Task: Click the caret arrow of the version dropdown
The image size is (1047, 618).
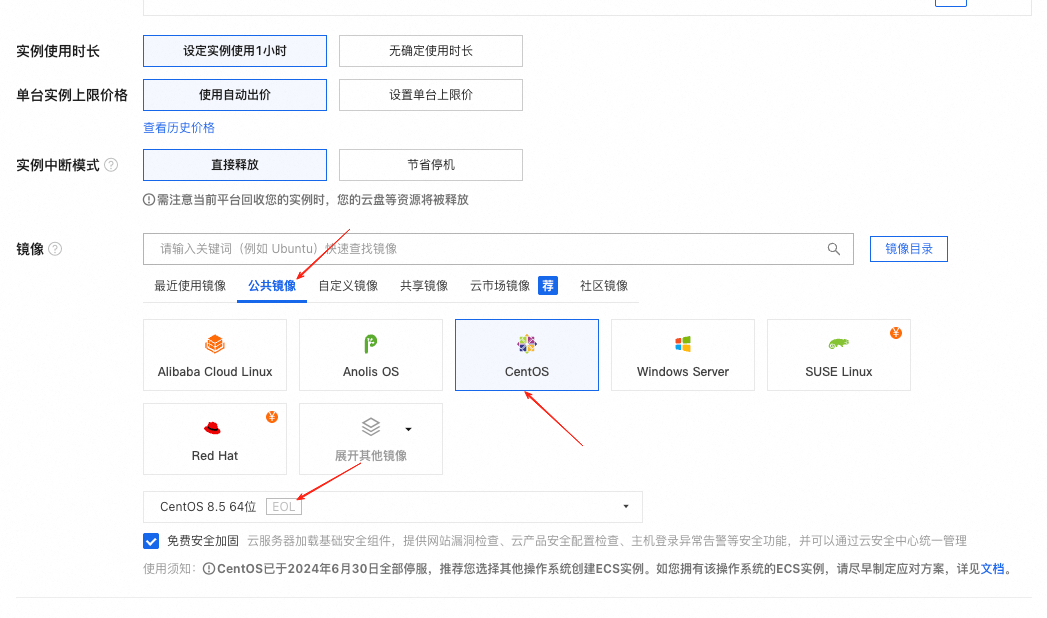Action: 626,507
